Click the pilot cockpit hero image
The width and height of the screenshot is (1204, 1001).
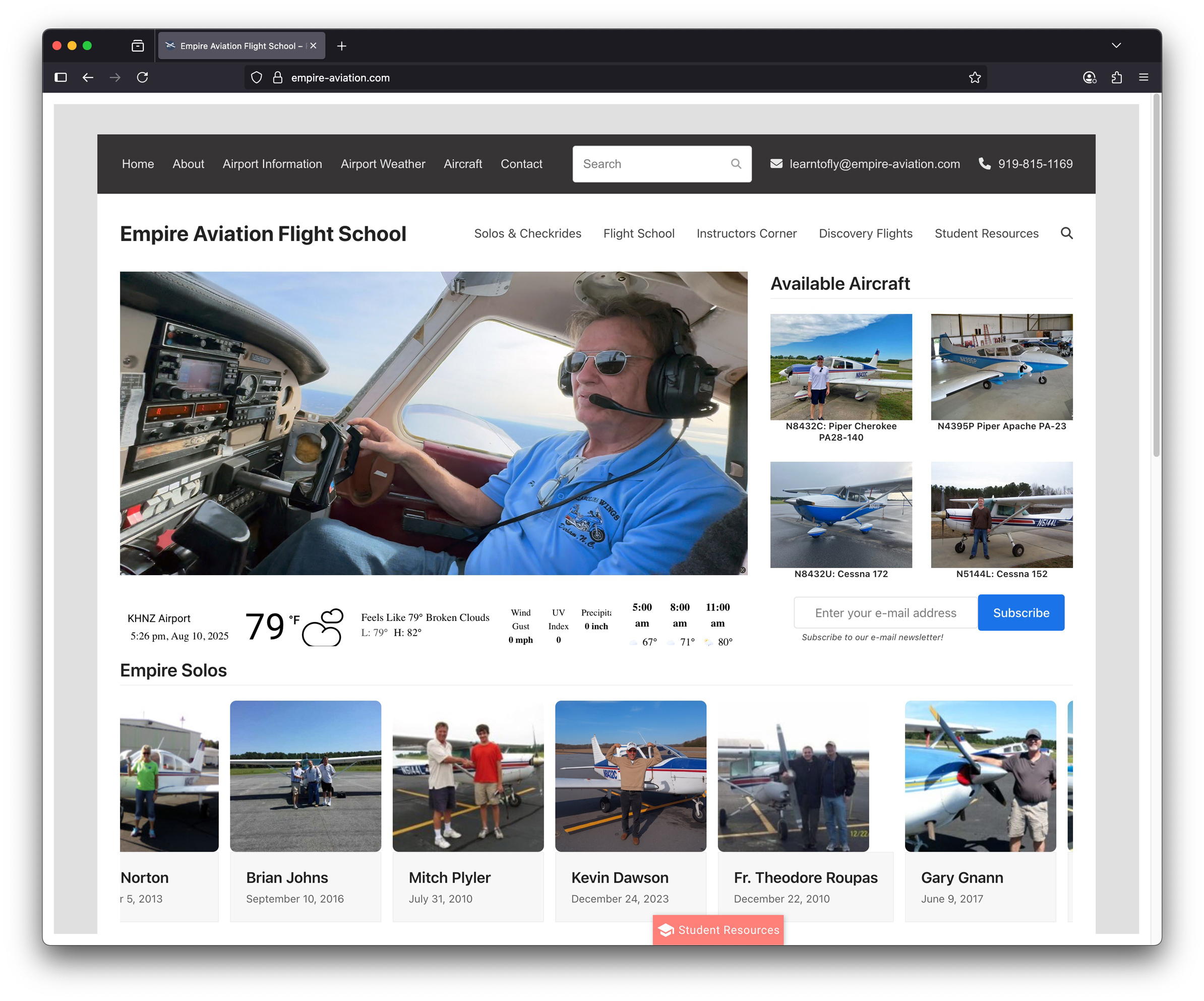pyautogui.click(x=434, y=423)
